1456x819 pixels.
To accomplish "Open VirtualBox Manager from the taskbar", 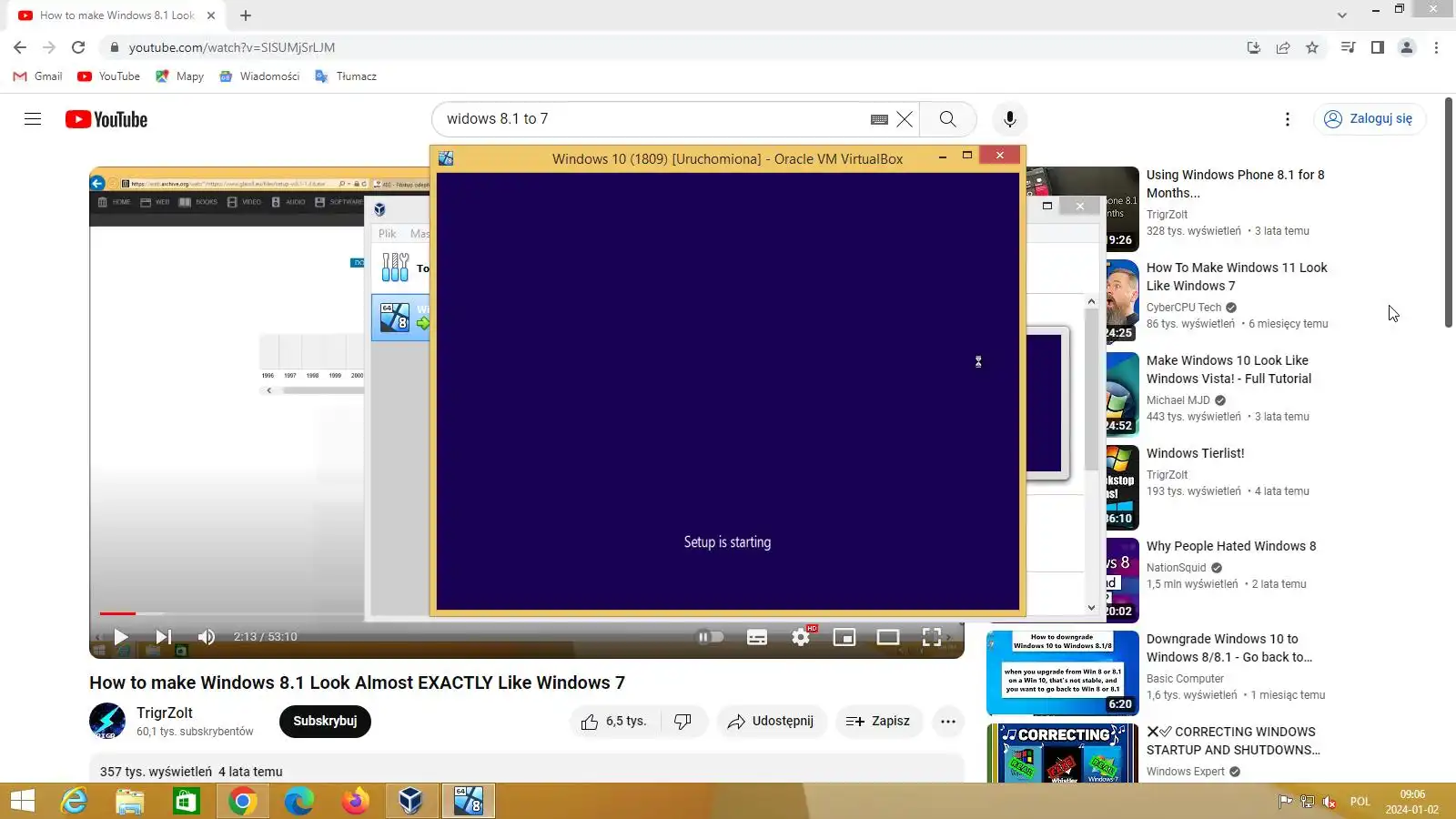I will point(411,801).
